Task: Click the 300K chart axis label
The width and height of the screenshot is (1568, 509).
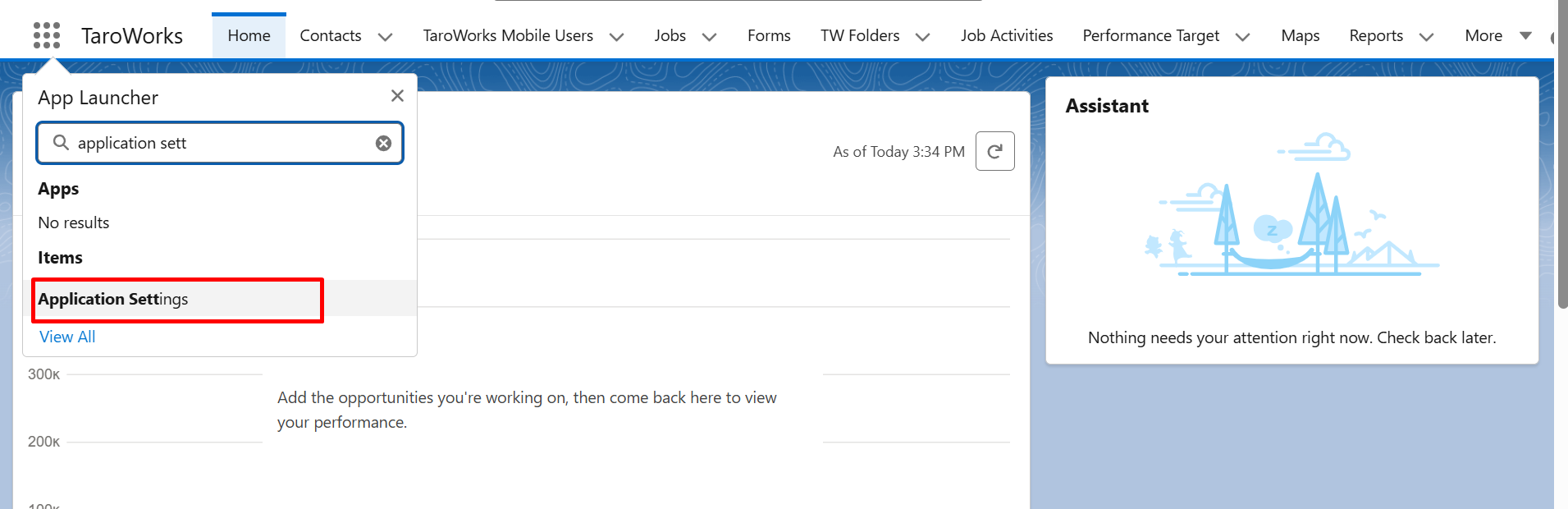Action: pos(43,374)
